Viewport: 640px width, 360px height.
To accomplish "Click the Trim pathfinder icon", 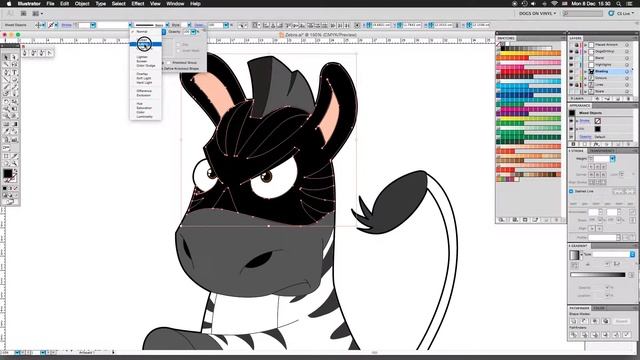I will (584, 335).
